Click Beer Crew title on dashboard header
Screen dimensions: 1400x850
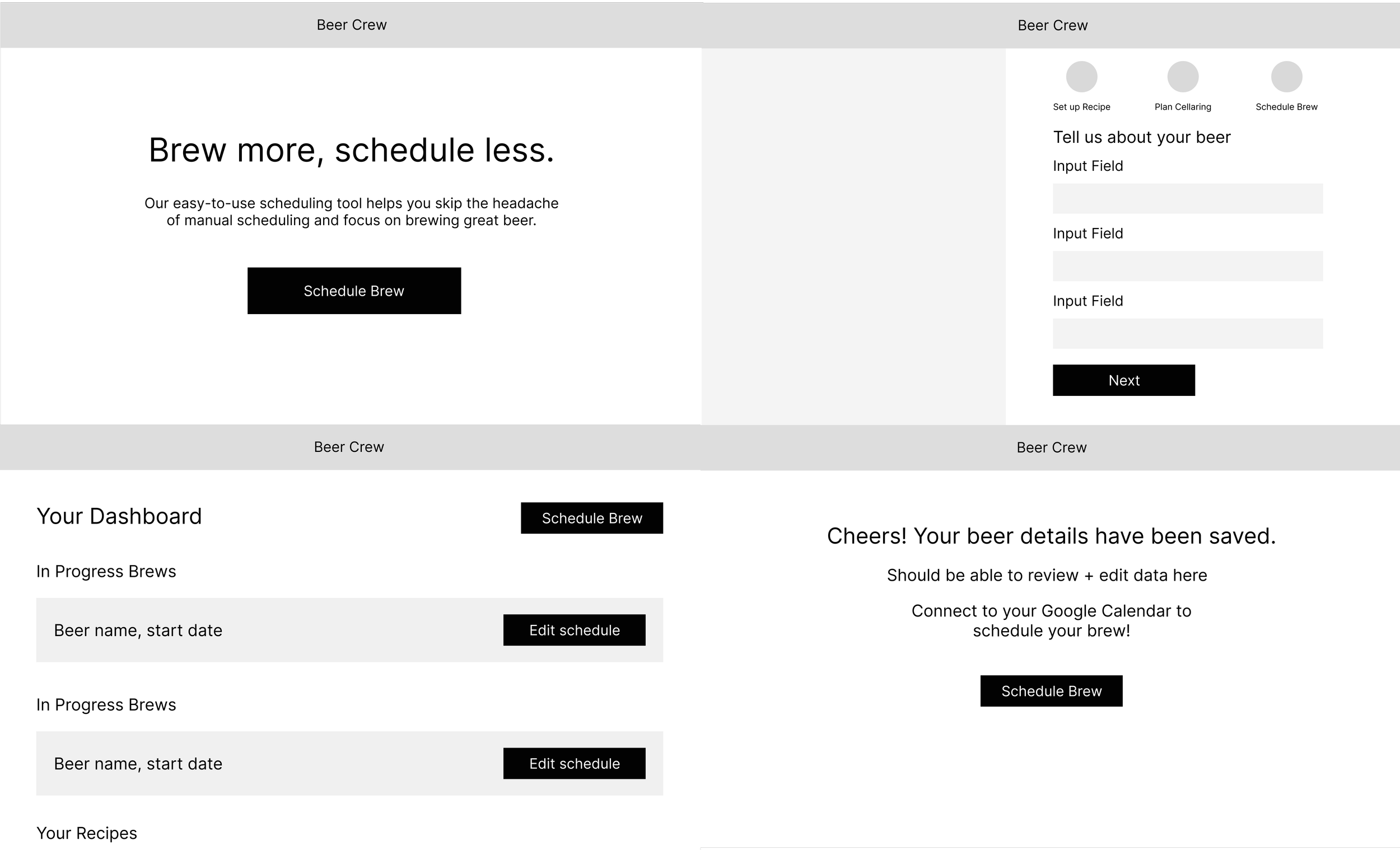349,447
